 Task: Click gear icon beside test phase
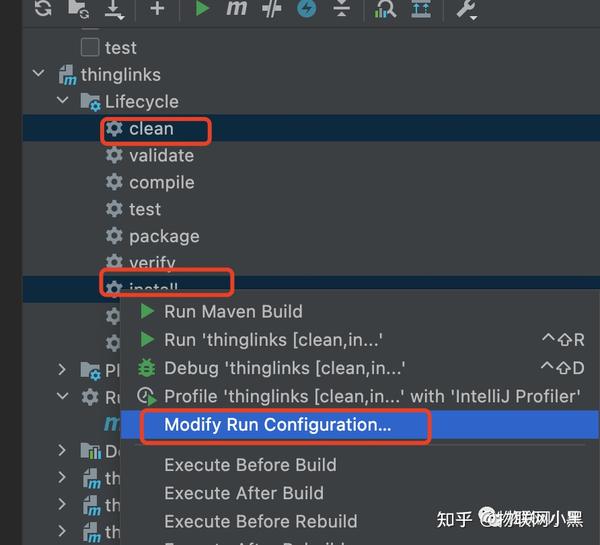114,209
